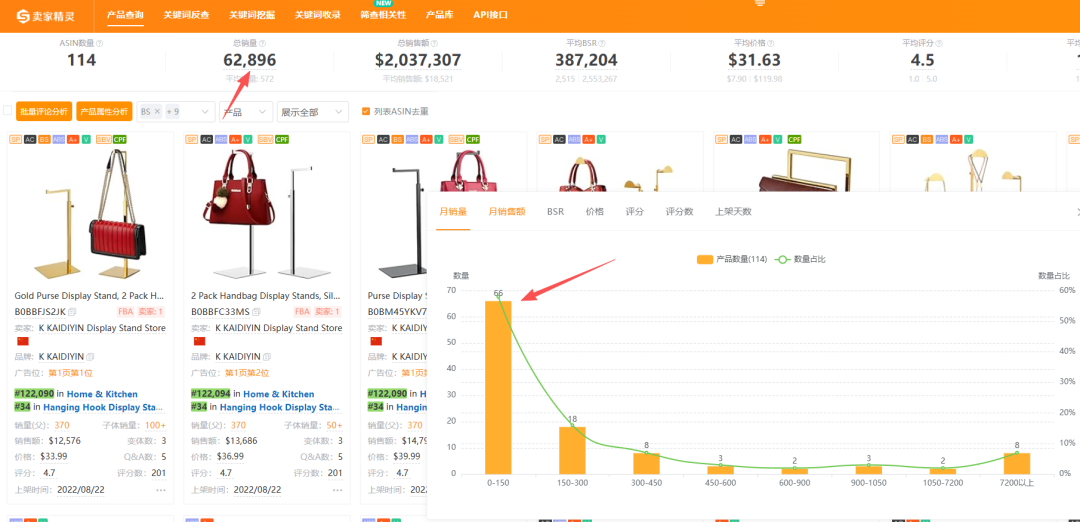Click 产品属性分析 button
The width and height of the screenshot is (1080, 522).
point(103,112)
